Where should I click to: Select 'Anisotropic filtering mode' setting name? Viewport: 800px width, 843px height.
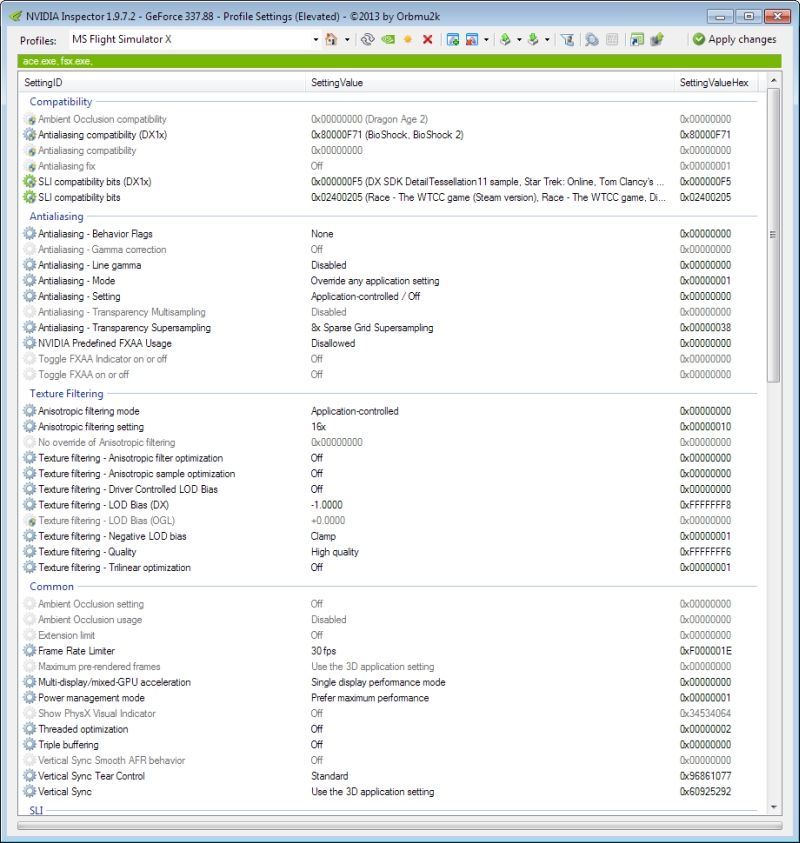coord(89,411)
